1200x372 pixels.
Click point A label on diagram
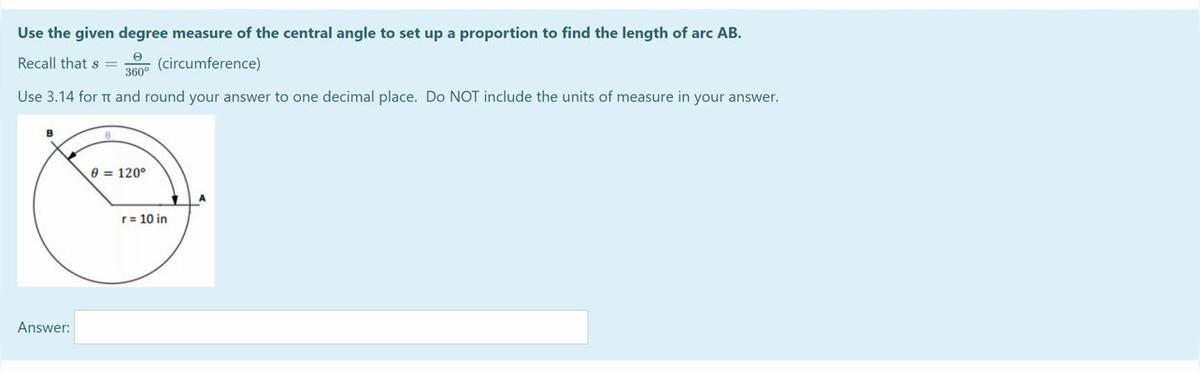pyautogui.click(x=201, y=197)
